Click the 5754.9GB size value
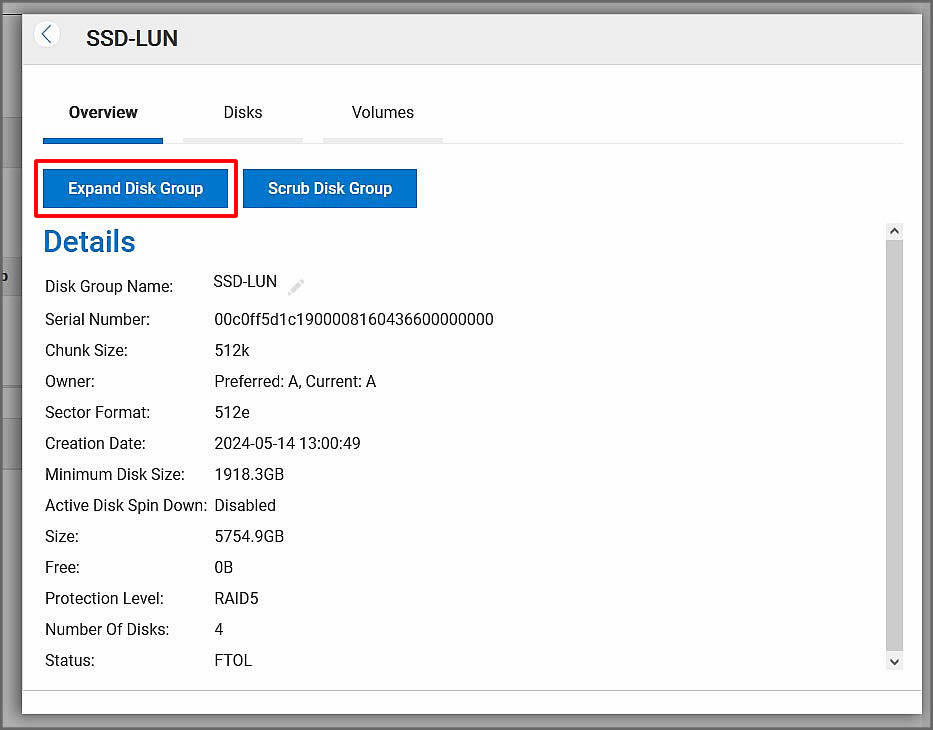The width and height of the screenshot is (933, 730). tap(249, 537)
